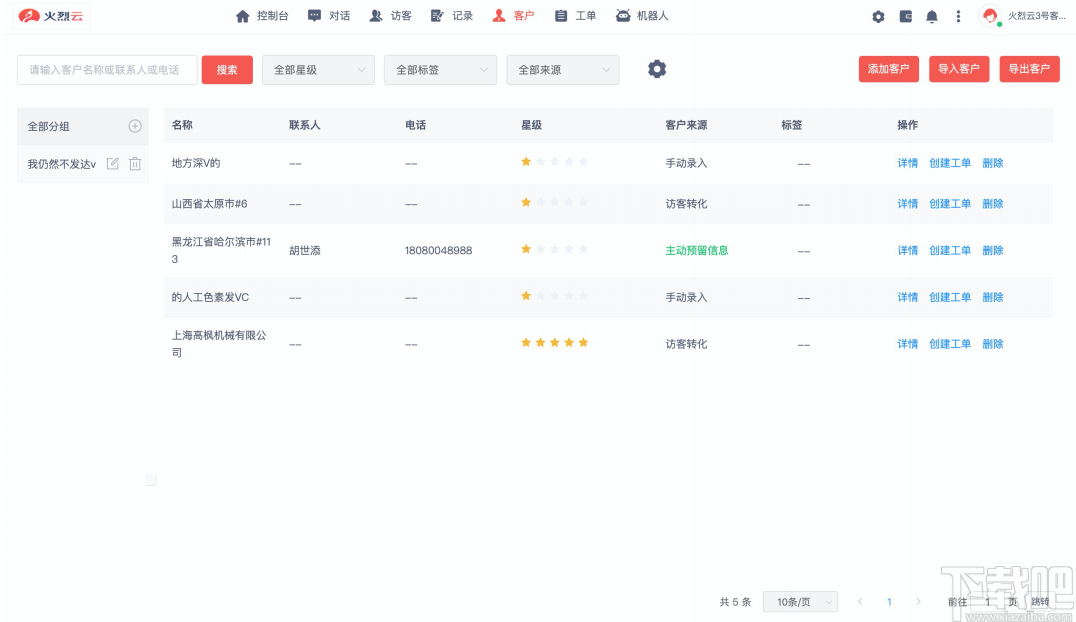
Task: Click the first star for 地方深V的
Action: point(526,162)
